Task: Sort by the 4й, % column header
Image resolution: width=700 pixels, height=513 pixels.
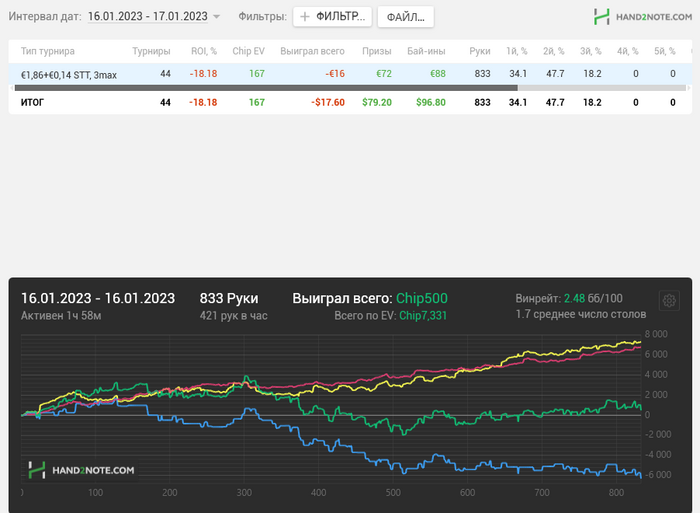Action: [628, 51]
